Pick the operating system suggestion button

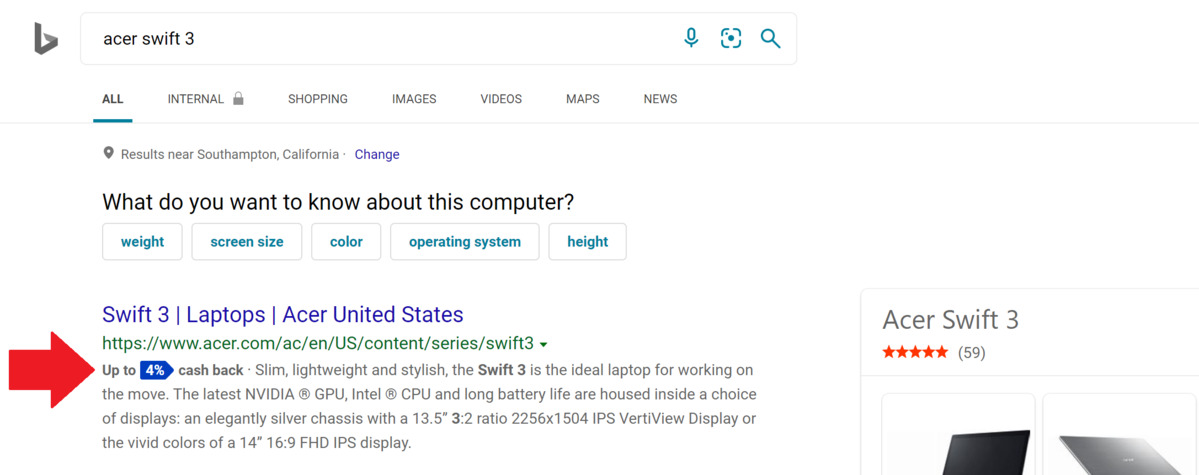[465, 242]
